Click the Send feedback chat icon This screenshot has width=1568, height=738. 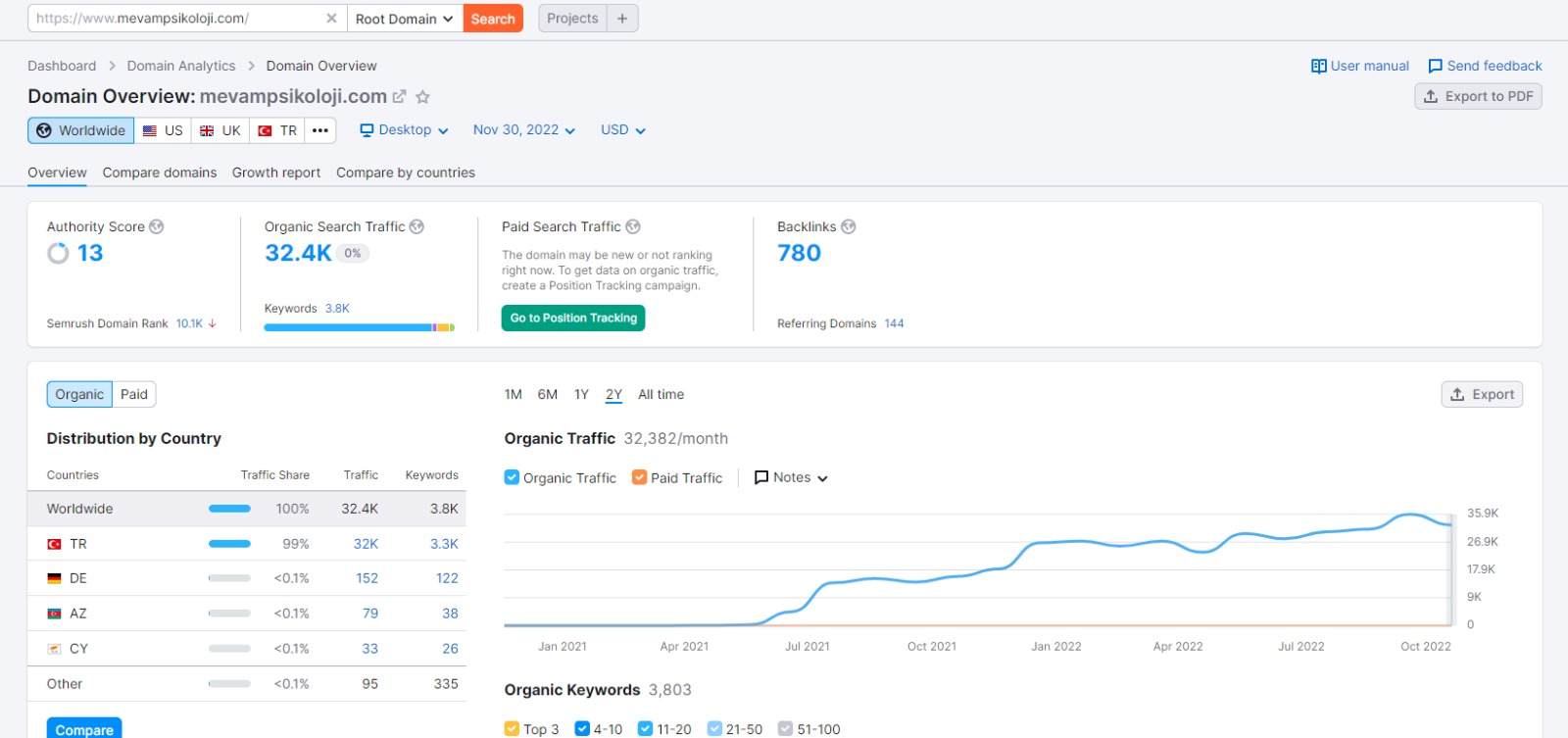click(1436, 66)
